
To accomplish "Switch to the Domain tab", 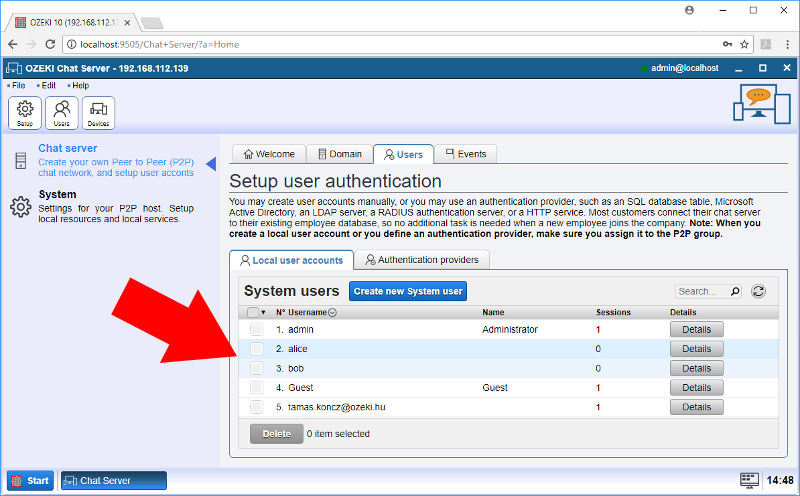I will [x=340, y=154].
